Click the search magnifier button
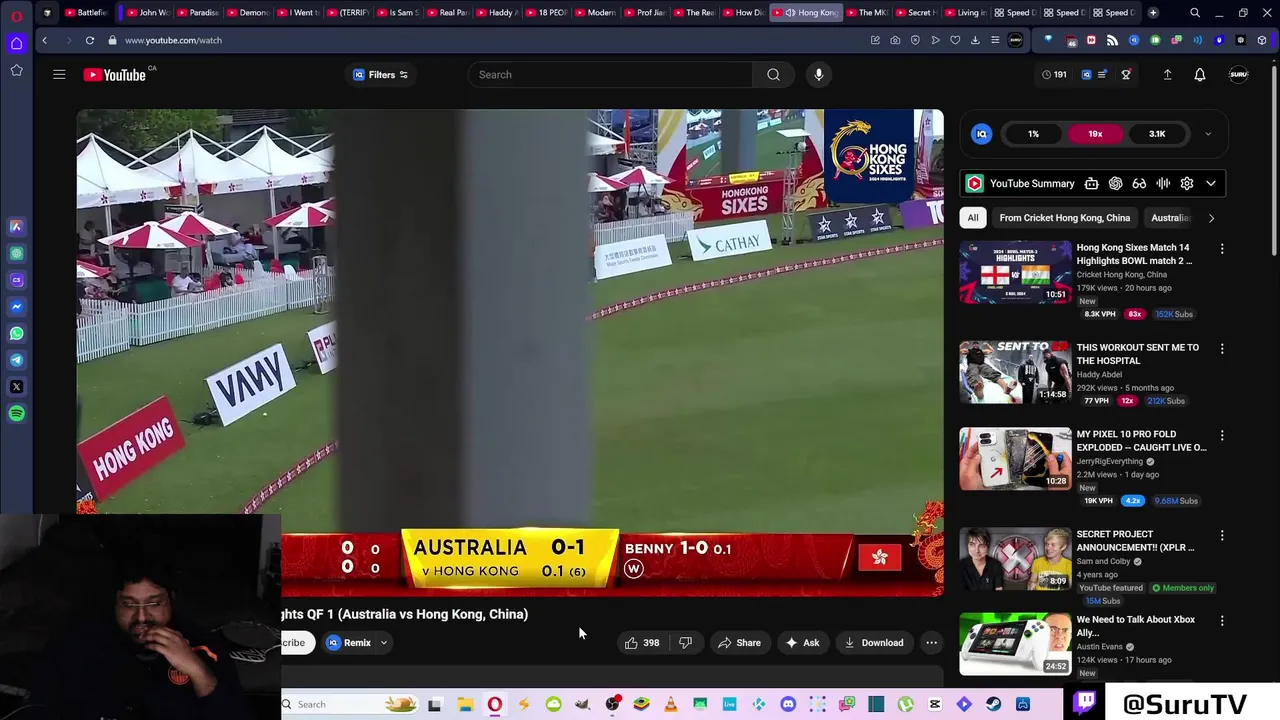Viewport: 1280px width, 720px height. 773,74
